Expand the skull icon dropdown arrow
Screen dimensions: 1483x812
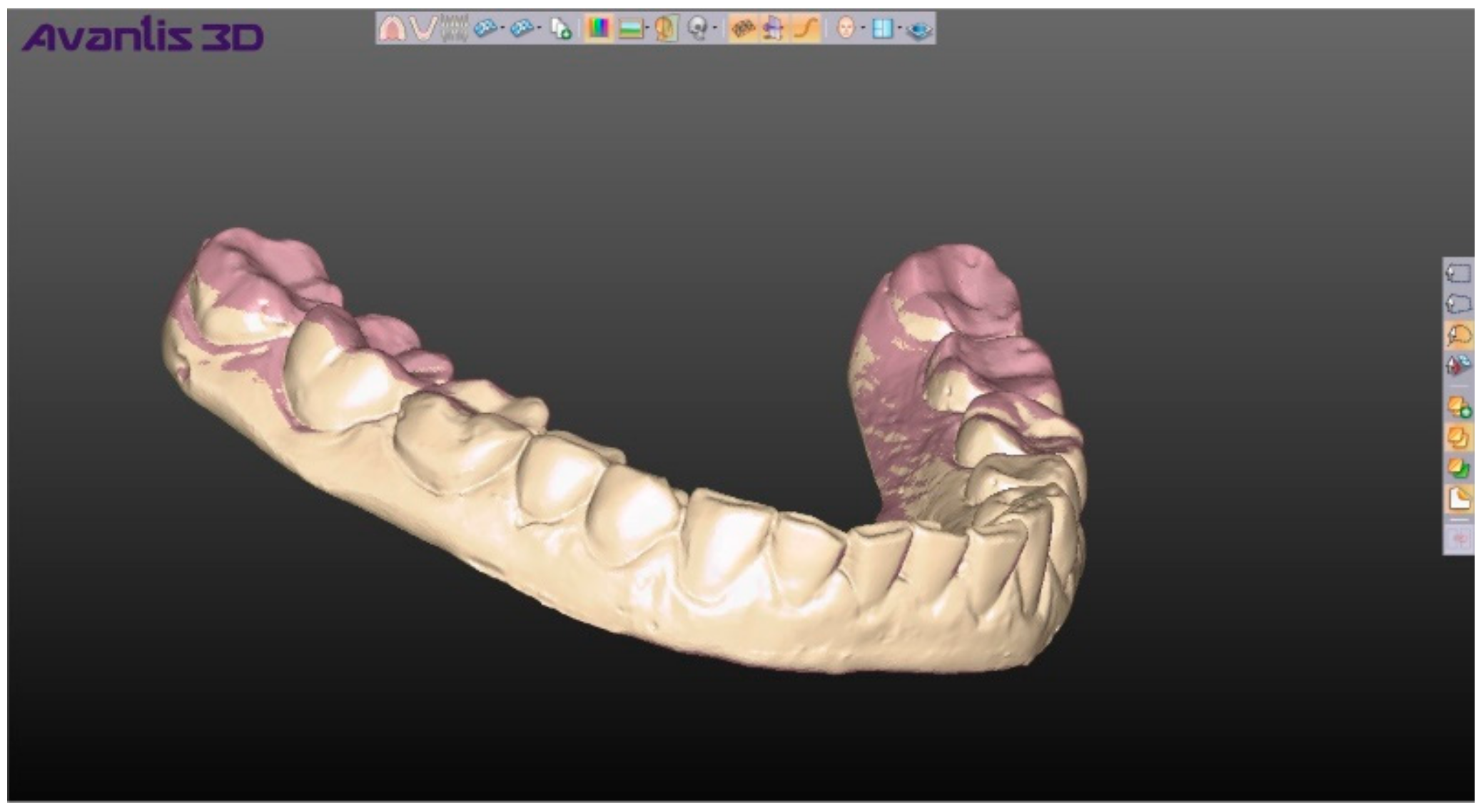coord(715,29)
